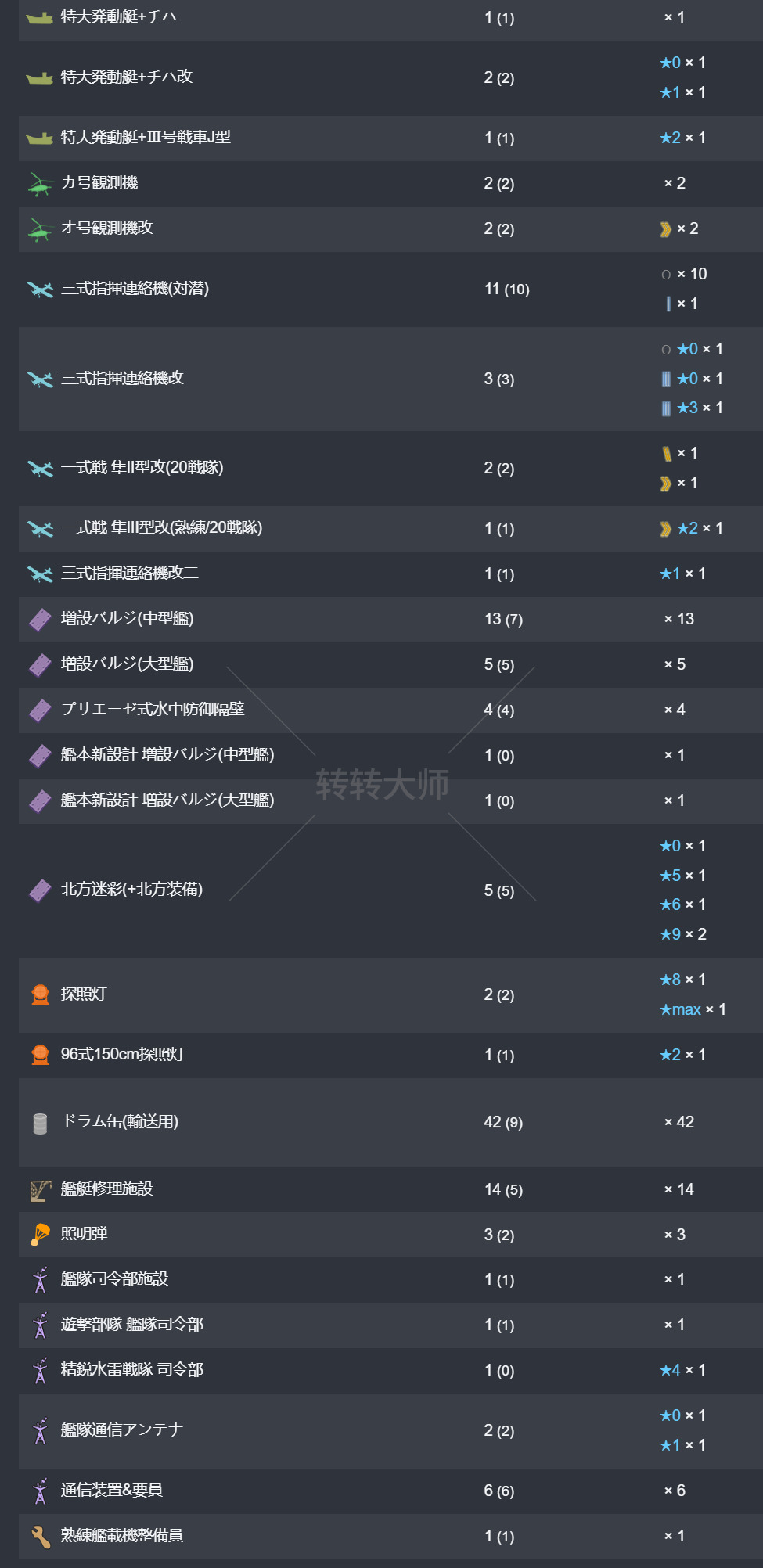The height and width of the screenshot is (1568, 763).
Task: Click the gold chevron proficiency for オ号観測機改
Action: coord(666,228)
